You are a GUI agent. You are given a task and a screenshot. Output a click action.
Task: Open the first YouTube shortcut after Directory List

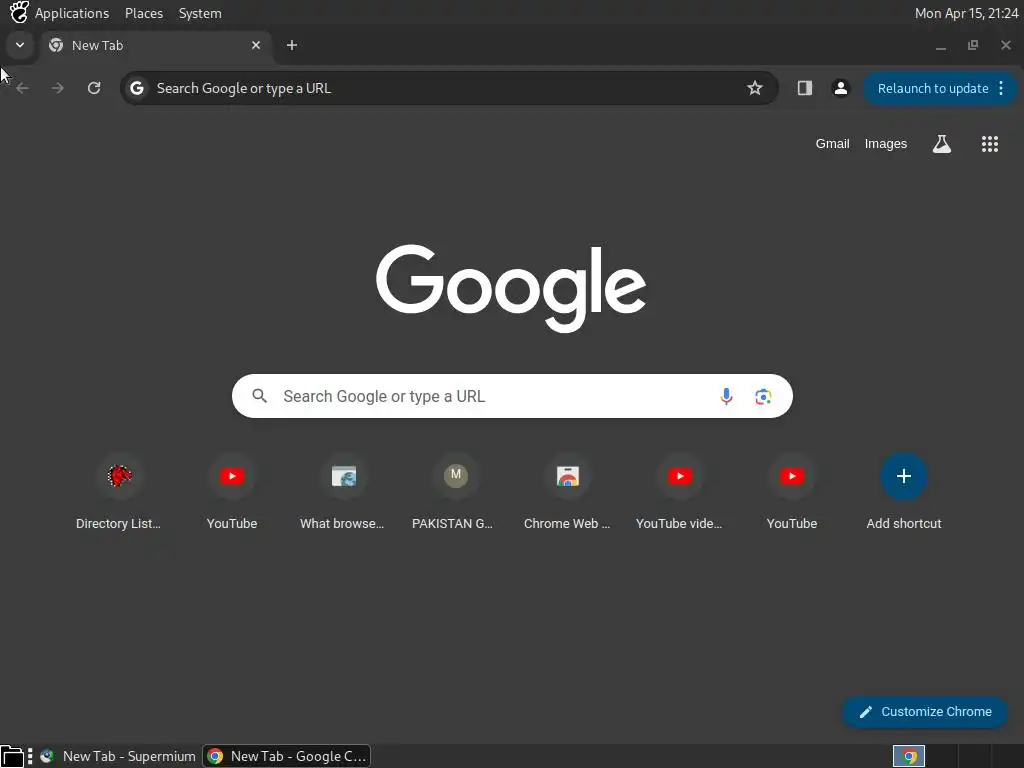(x=232, y=493)
